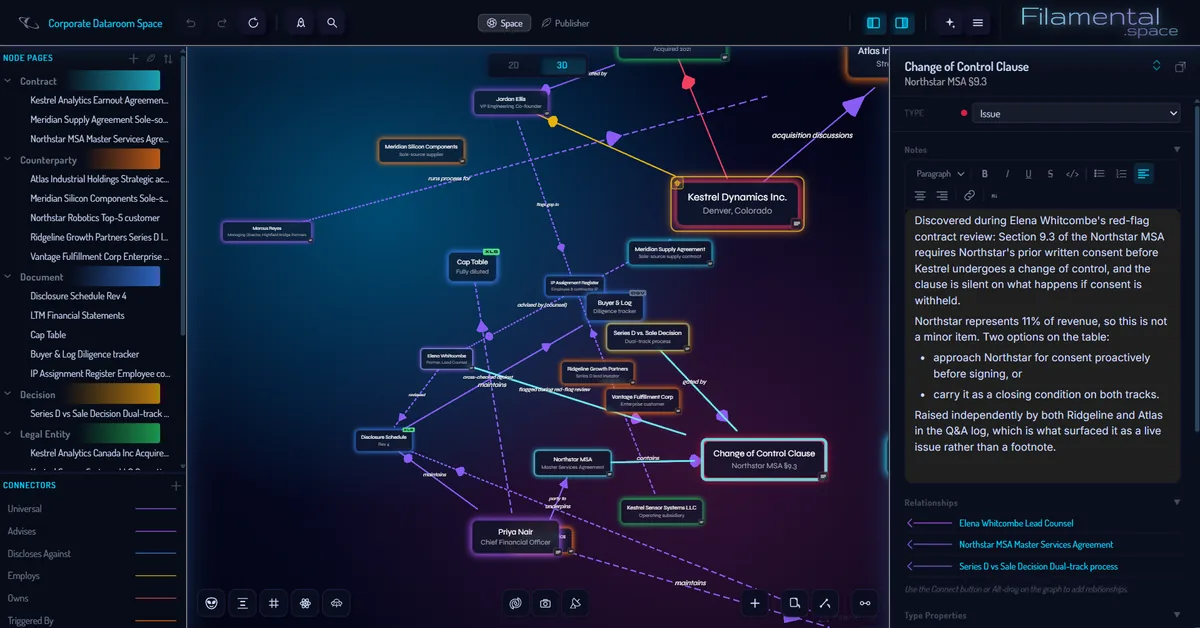Image resolution: width=1200 pixels, height=628 pixels.
Task: Toggle bulleted list in notes
Action: (1099, 174)
